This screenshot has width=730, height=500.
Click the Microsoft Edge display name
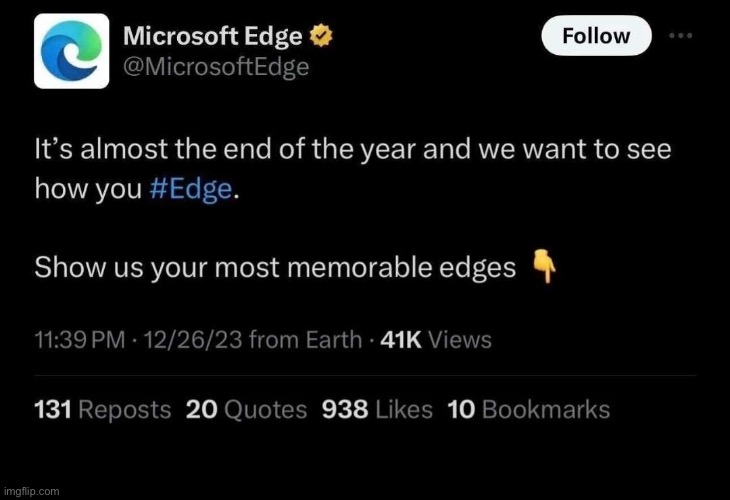(213, 36)
